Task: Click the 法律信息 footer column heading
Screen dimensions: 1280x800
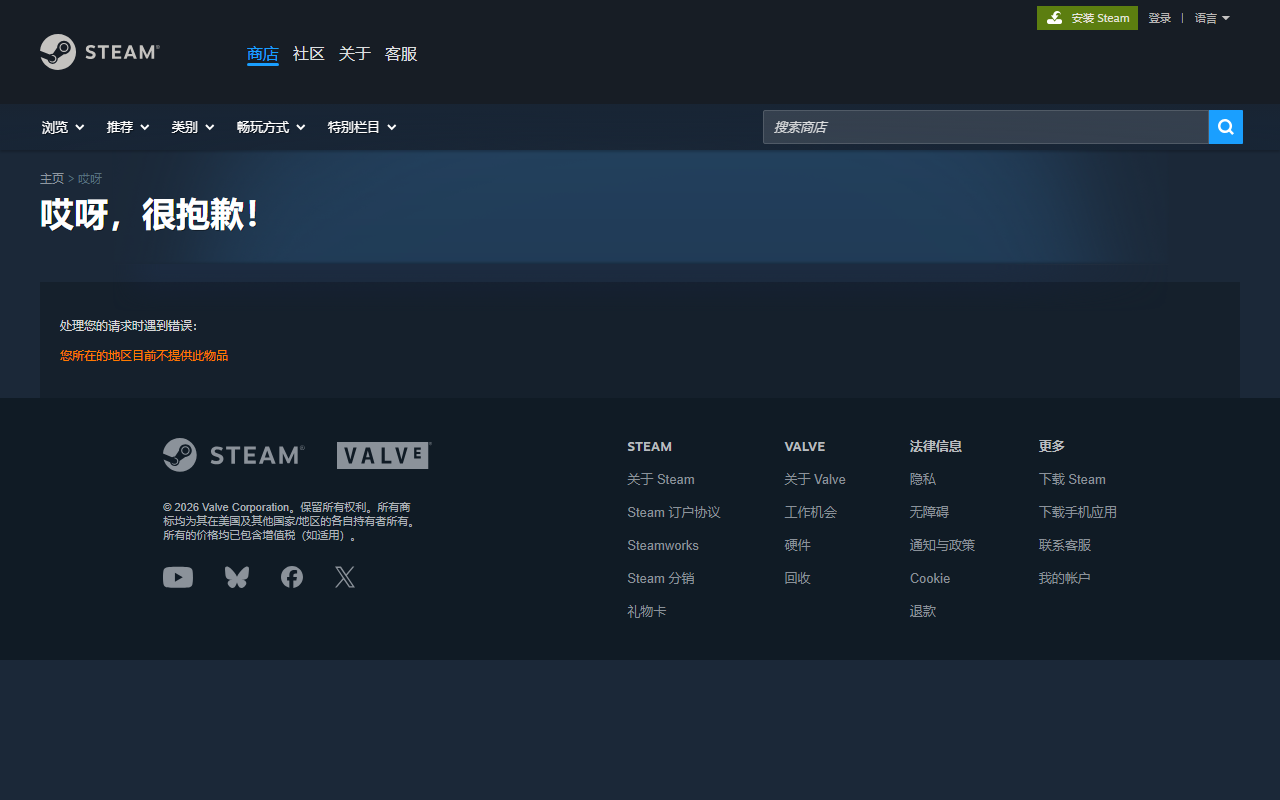Action: pos(936,447)
